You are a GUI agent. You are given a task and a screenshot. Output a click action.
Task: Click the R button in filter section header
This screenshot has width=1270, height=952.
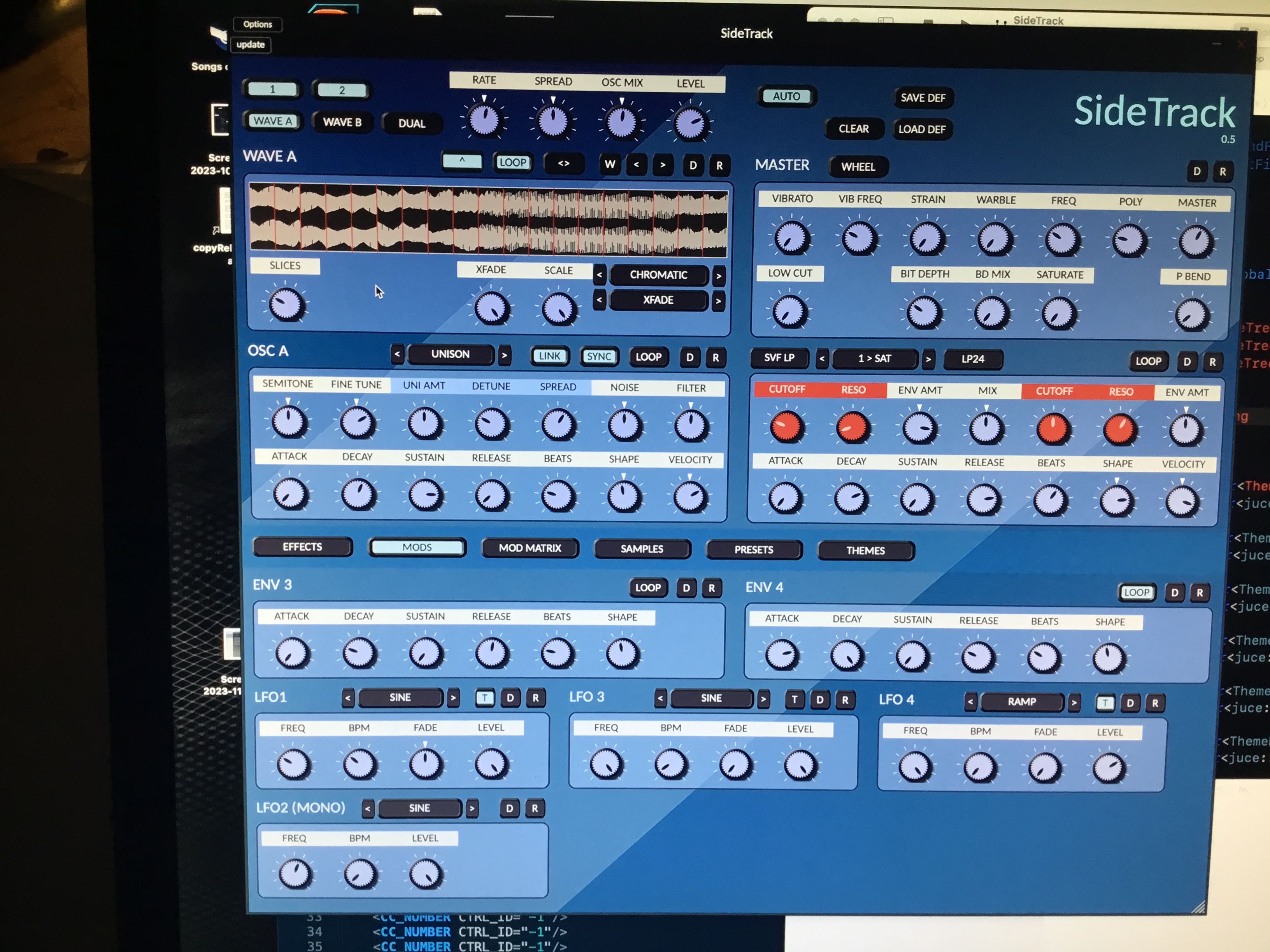[x=1212, y=362]
